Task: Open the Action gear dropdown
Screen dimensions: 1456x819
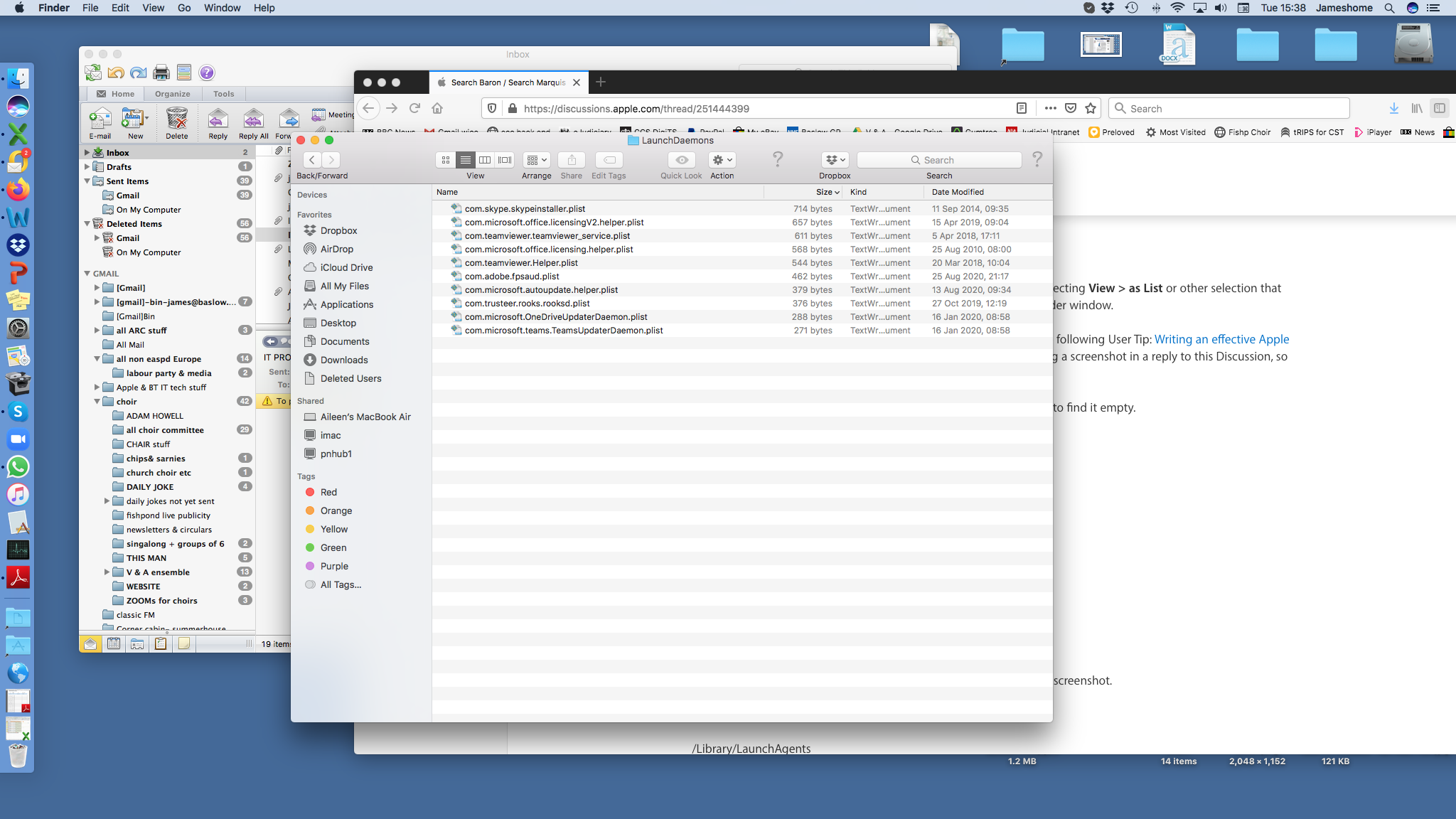Action: pyautogui.click(x=722, y=160)
